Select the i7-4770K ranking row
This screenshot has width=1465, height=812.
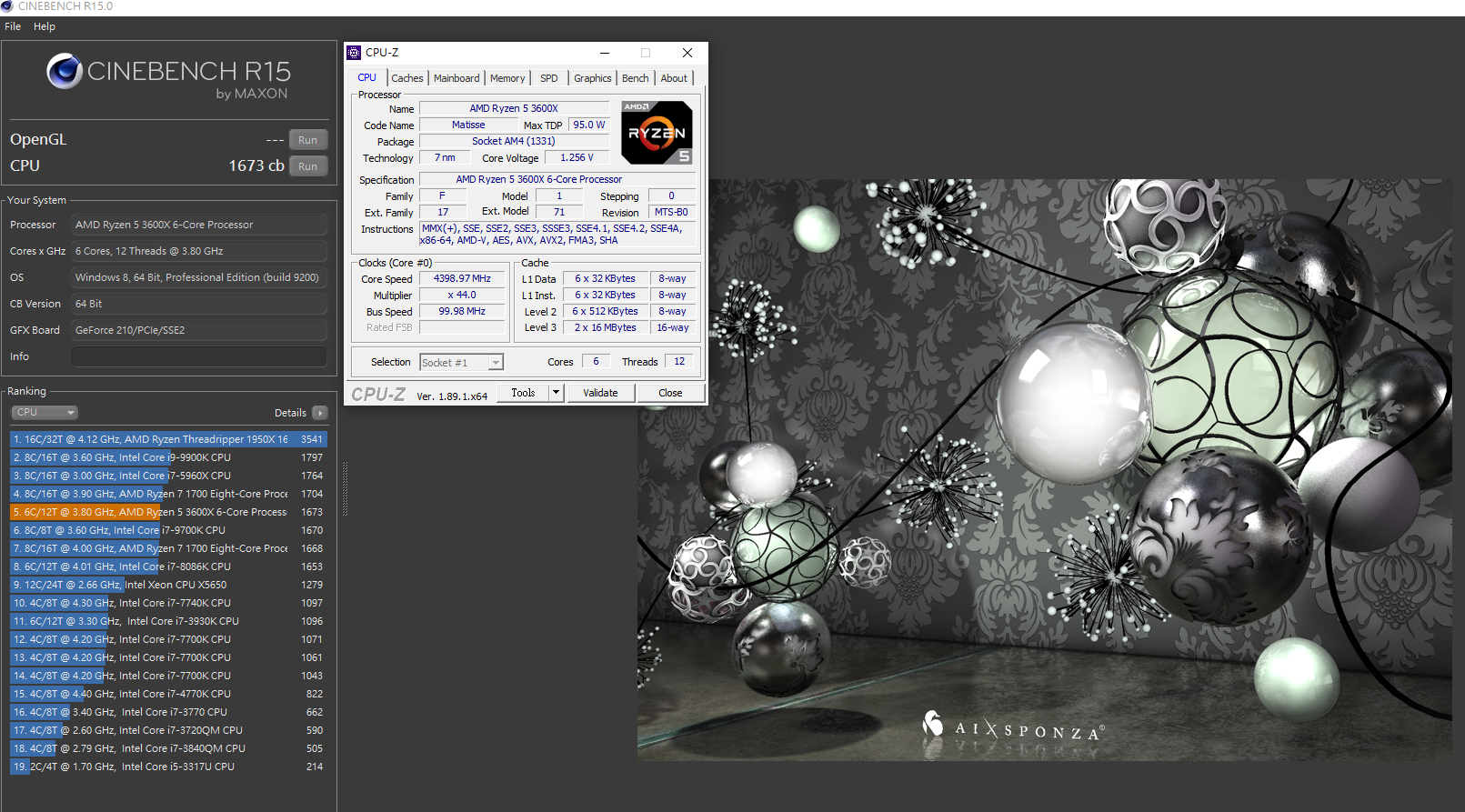pos(168,694)
